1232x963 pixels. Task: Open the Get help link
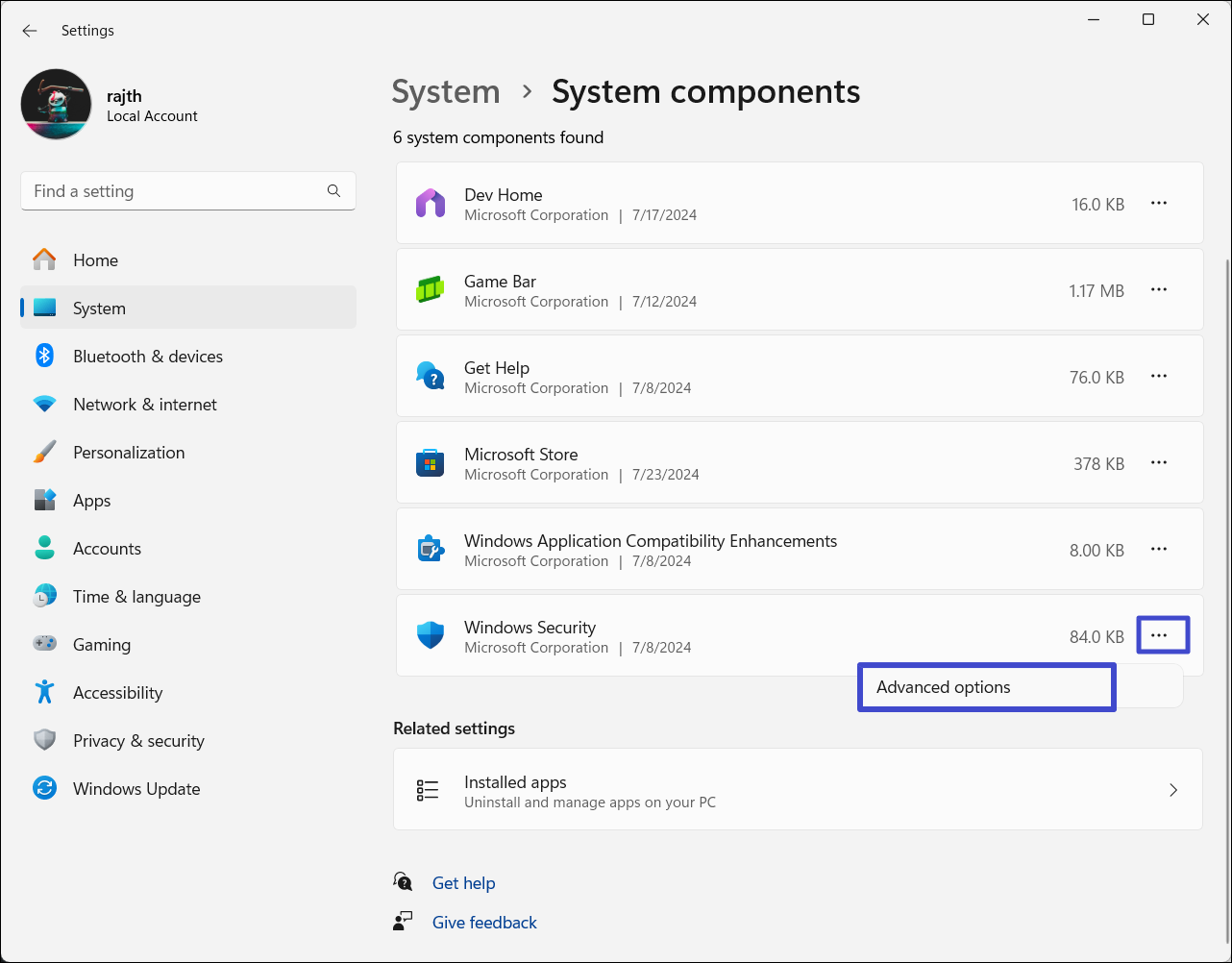[x=463, y=883]
